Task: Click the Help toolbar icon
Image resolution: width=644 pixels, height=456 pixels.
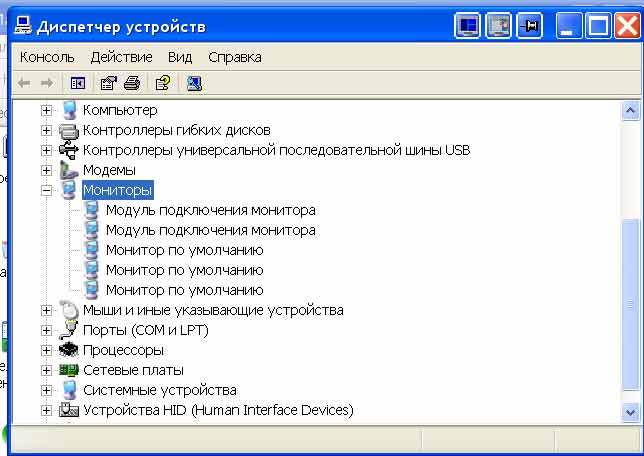Action: click(161, 83)
